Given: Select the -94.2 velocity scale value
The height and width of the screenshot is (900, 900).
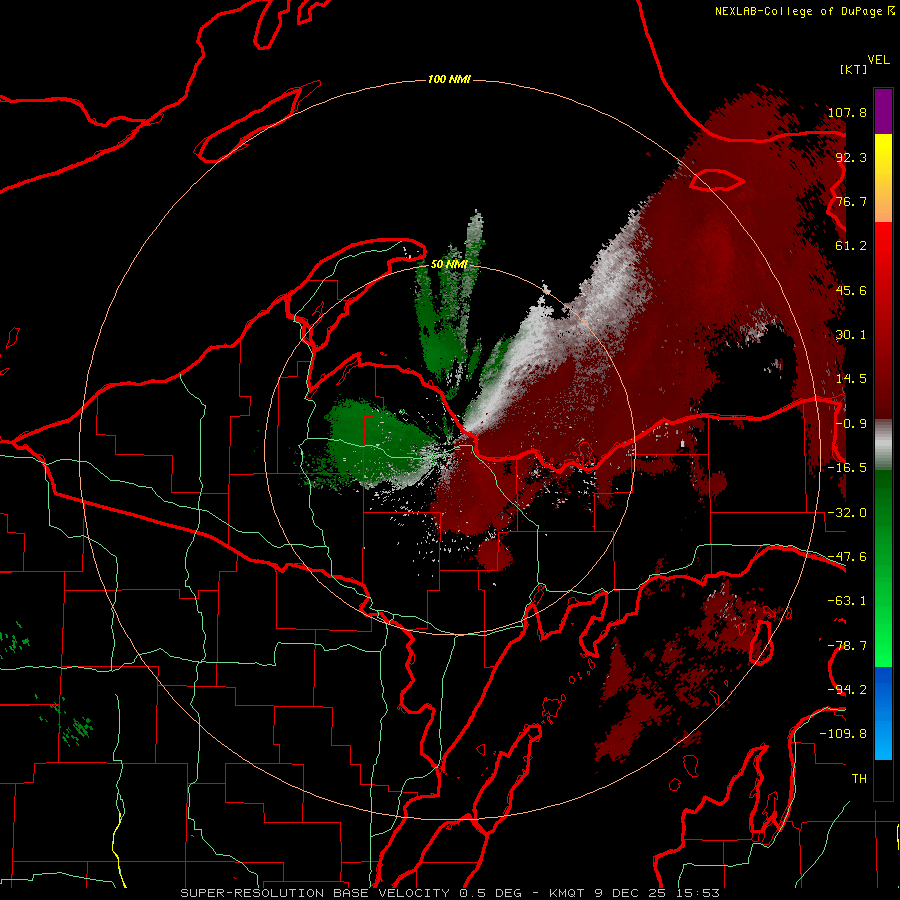Looking at the screenshot, I should coord(847,690).
